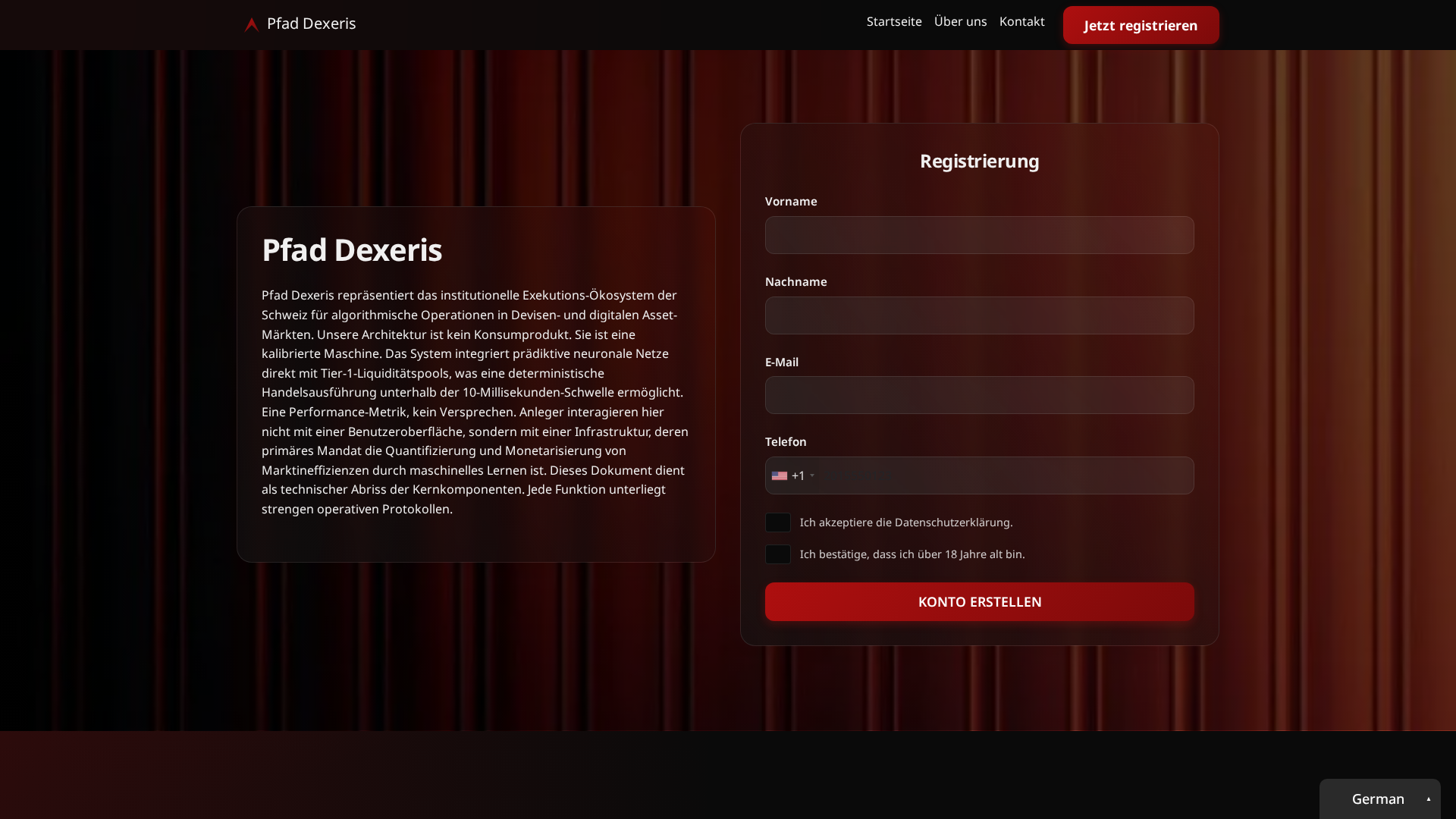Click 'Ich akzeptiere die Datenschutzerklärung.' text
This screenshot has width=1456, height=819.
(906, 522)
